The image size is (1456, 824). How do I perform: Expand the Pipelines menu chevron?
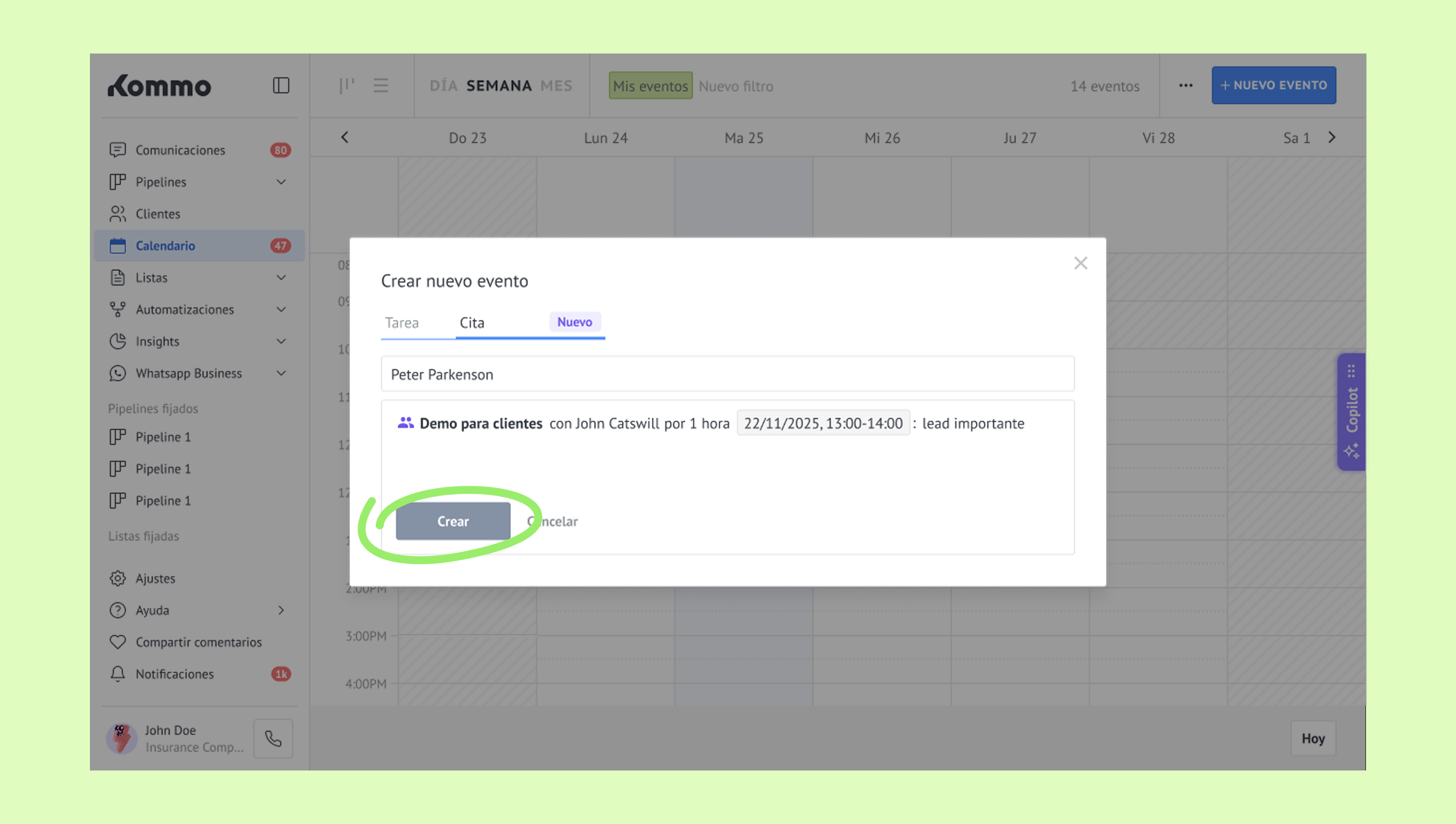tap(281, 182)
